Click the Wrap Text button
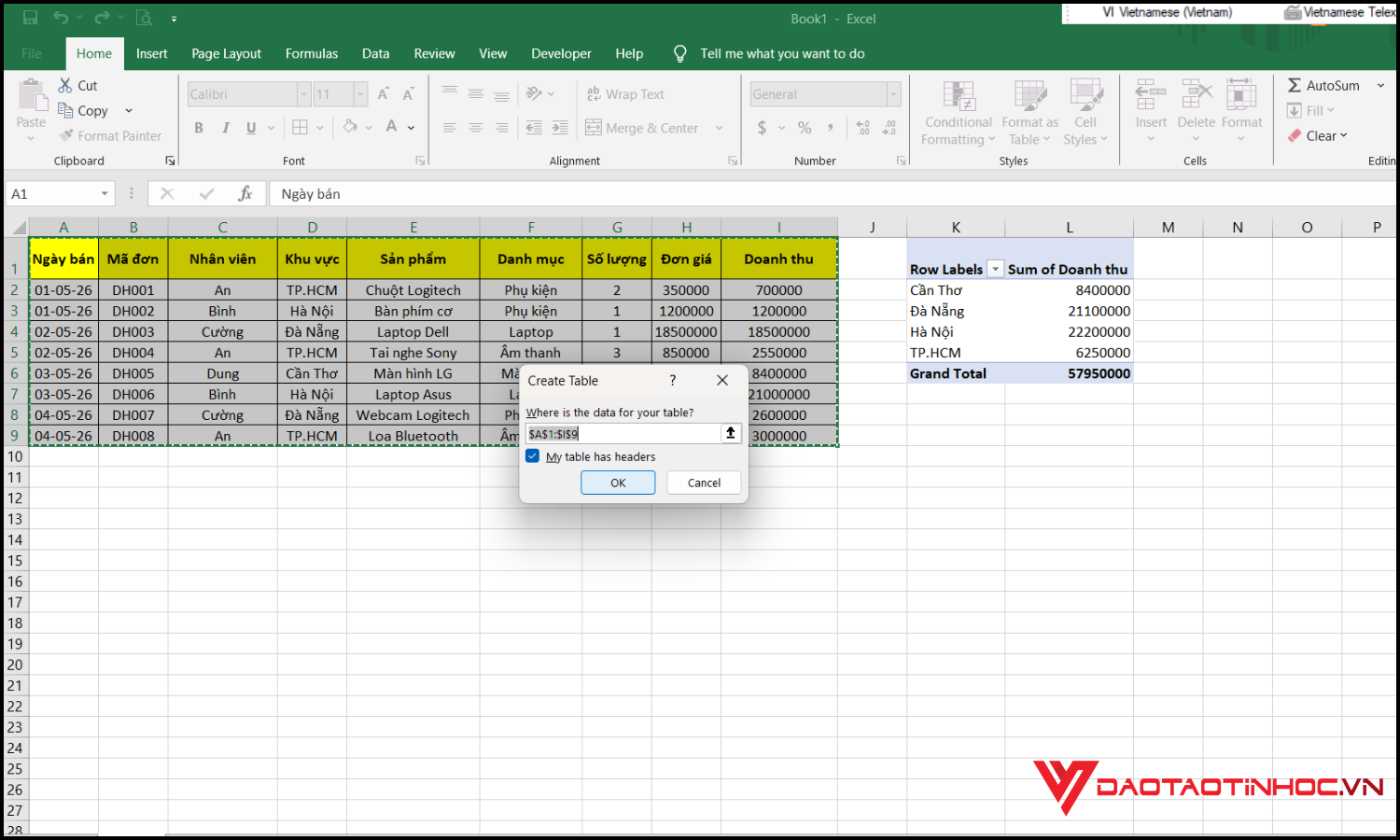 tap(625, 94)
